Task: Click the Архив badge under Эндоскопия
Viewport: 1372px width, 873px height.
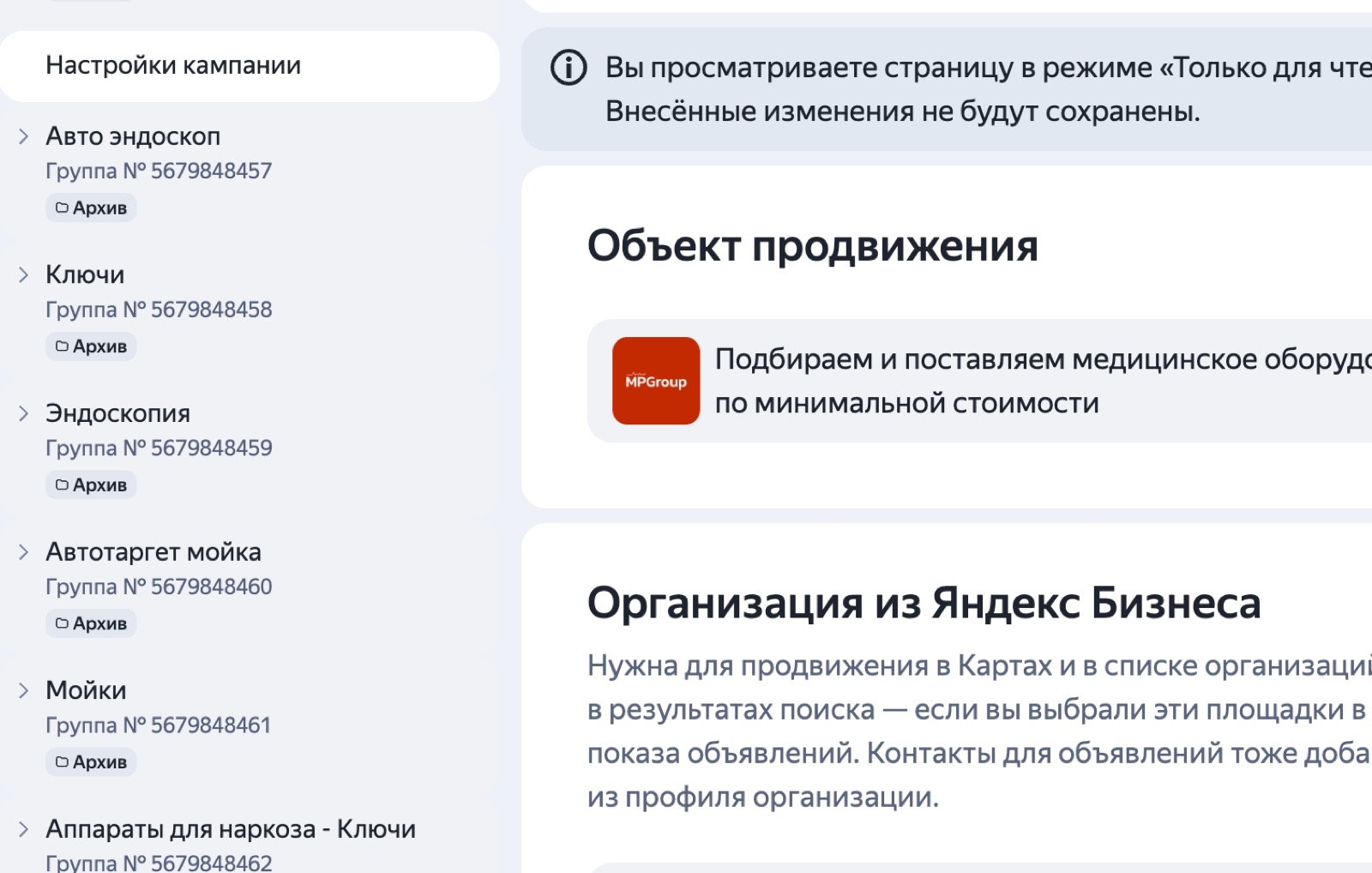Action: pos(91,485)
